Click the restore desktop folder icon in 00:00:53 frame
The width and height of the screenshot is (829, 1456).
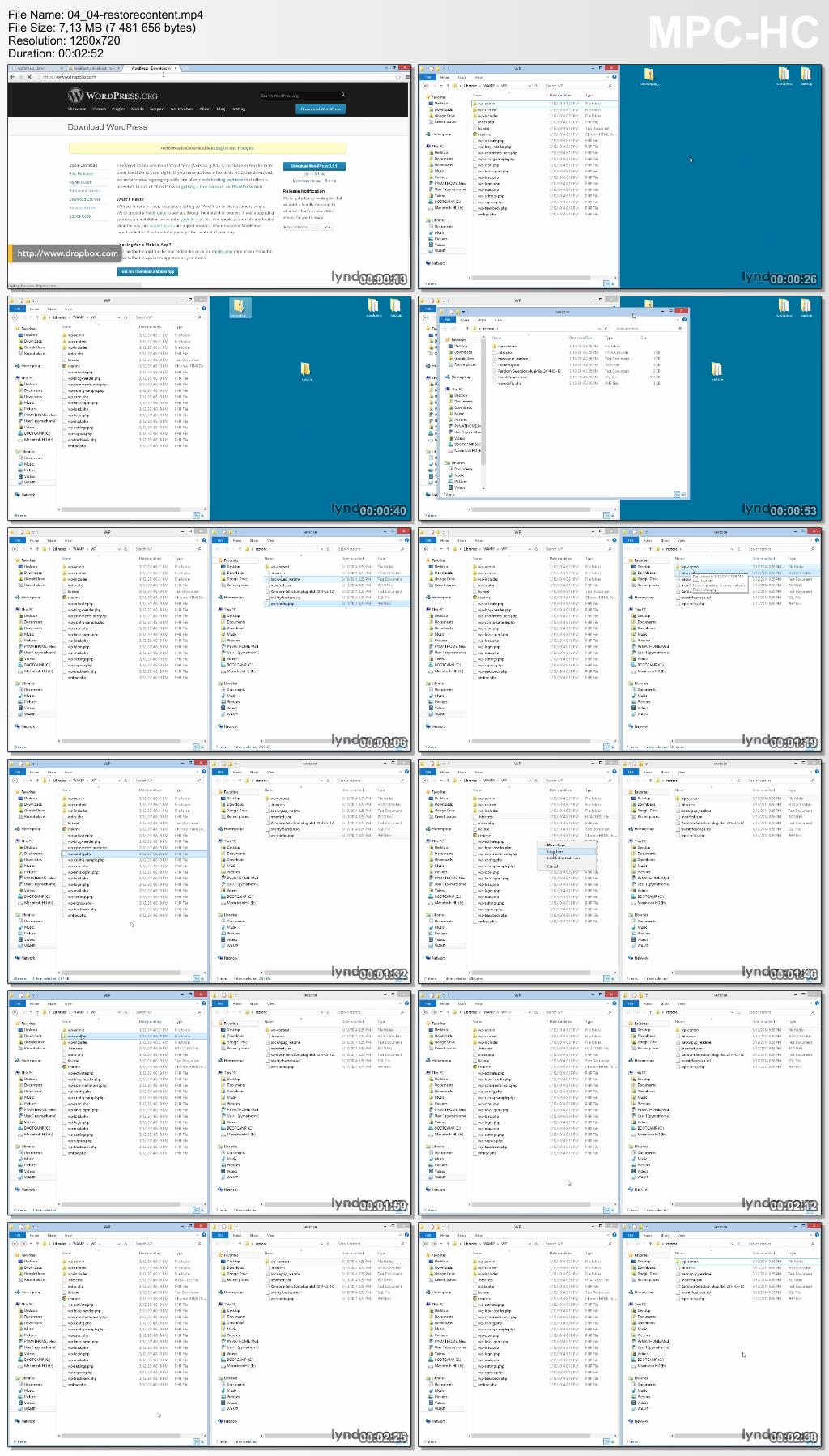717,373
